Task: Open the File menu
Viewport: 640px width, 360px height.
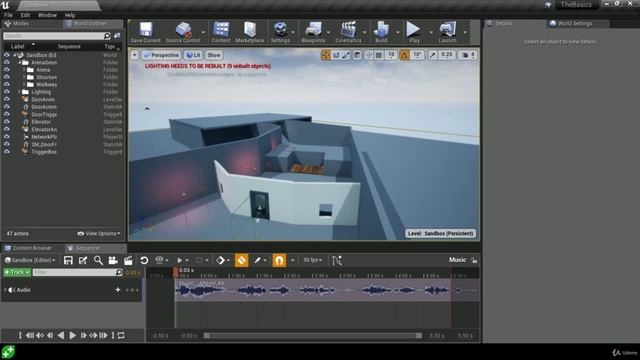Action: (9, 15)
